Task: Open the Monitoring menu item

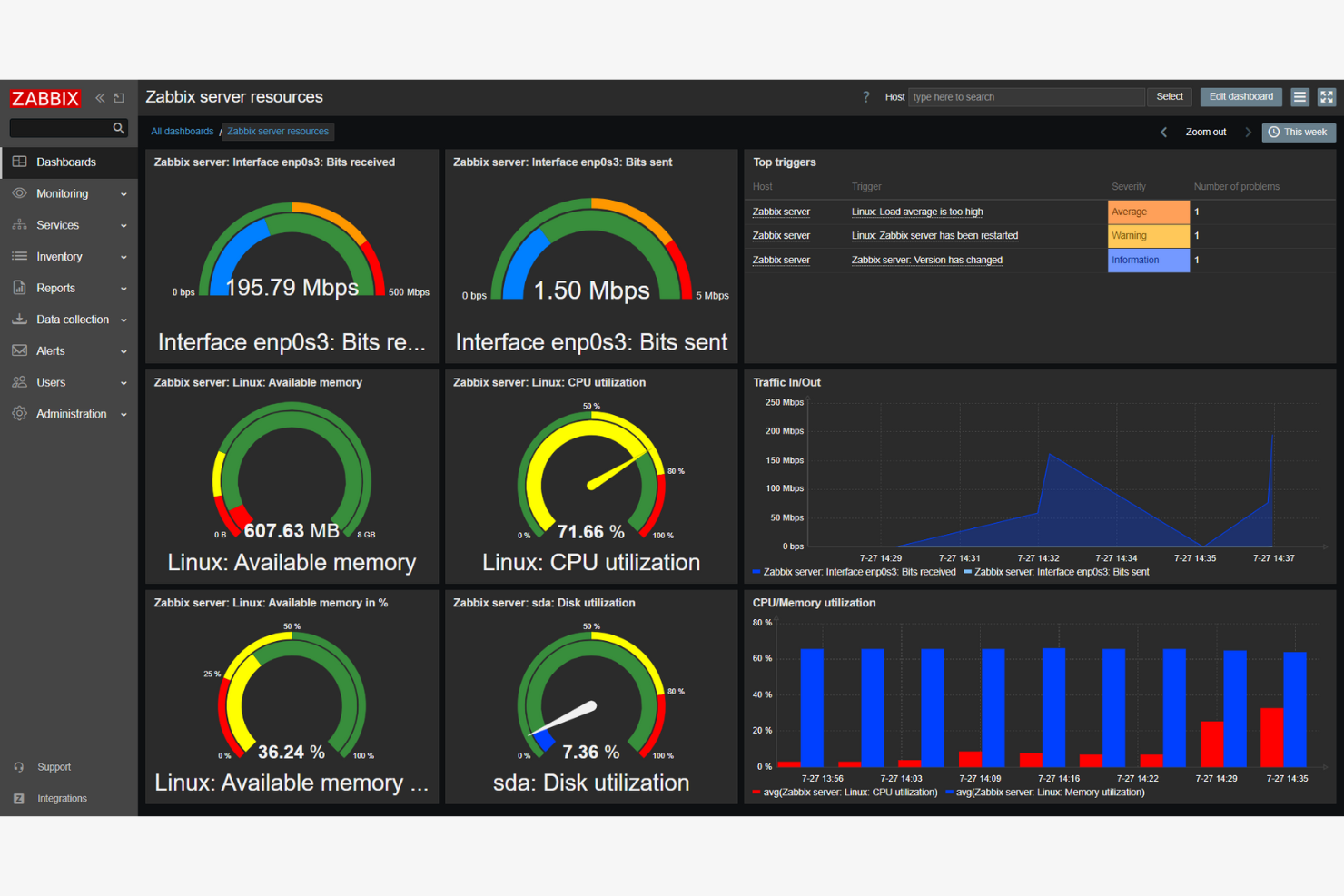Action: point(69,193)
